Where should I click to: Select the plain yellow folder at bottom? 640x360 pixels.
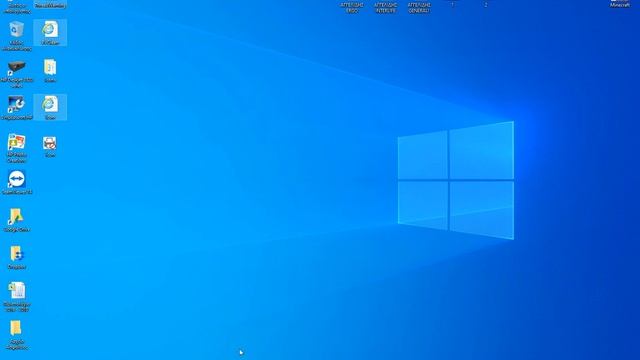click(16, 328)
